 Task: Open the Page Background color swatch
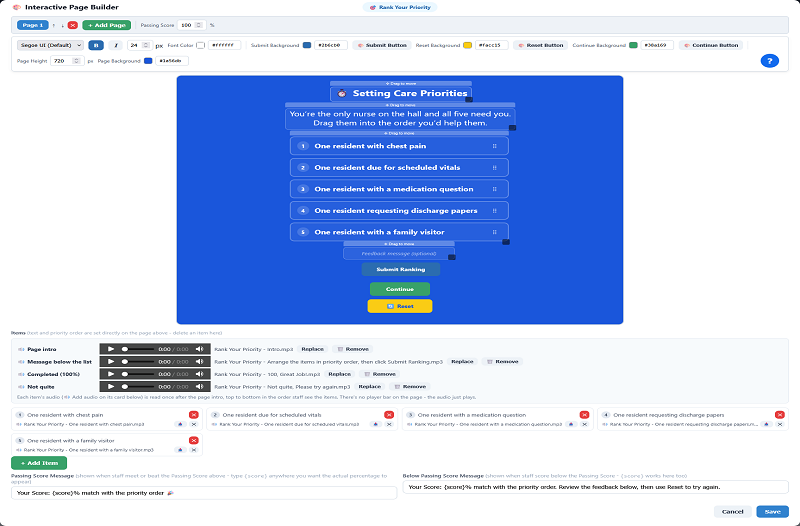coord(148,61)
